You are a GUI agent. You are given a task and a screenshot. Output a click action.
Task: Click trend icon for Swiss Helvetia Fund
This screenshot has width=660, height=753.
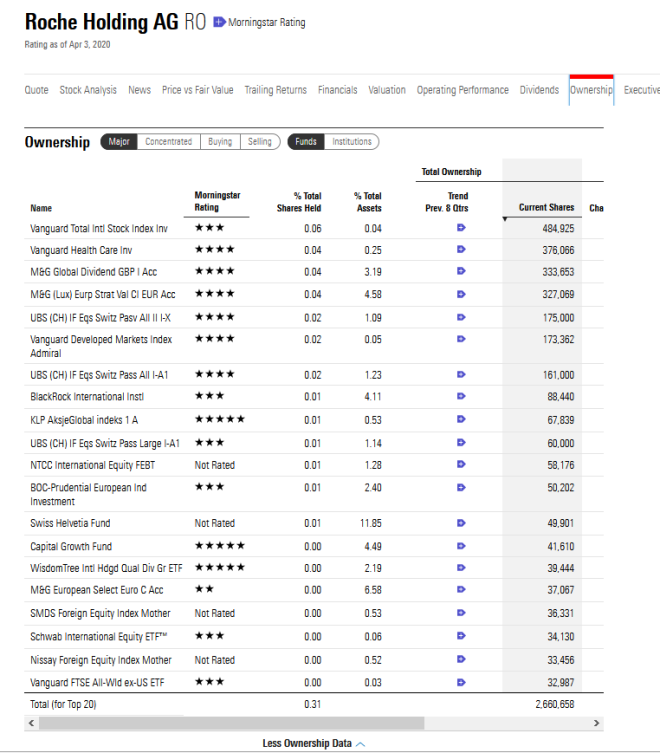pos(461,523)
